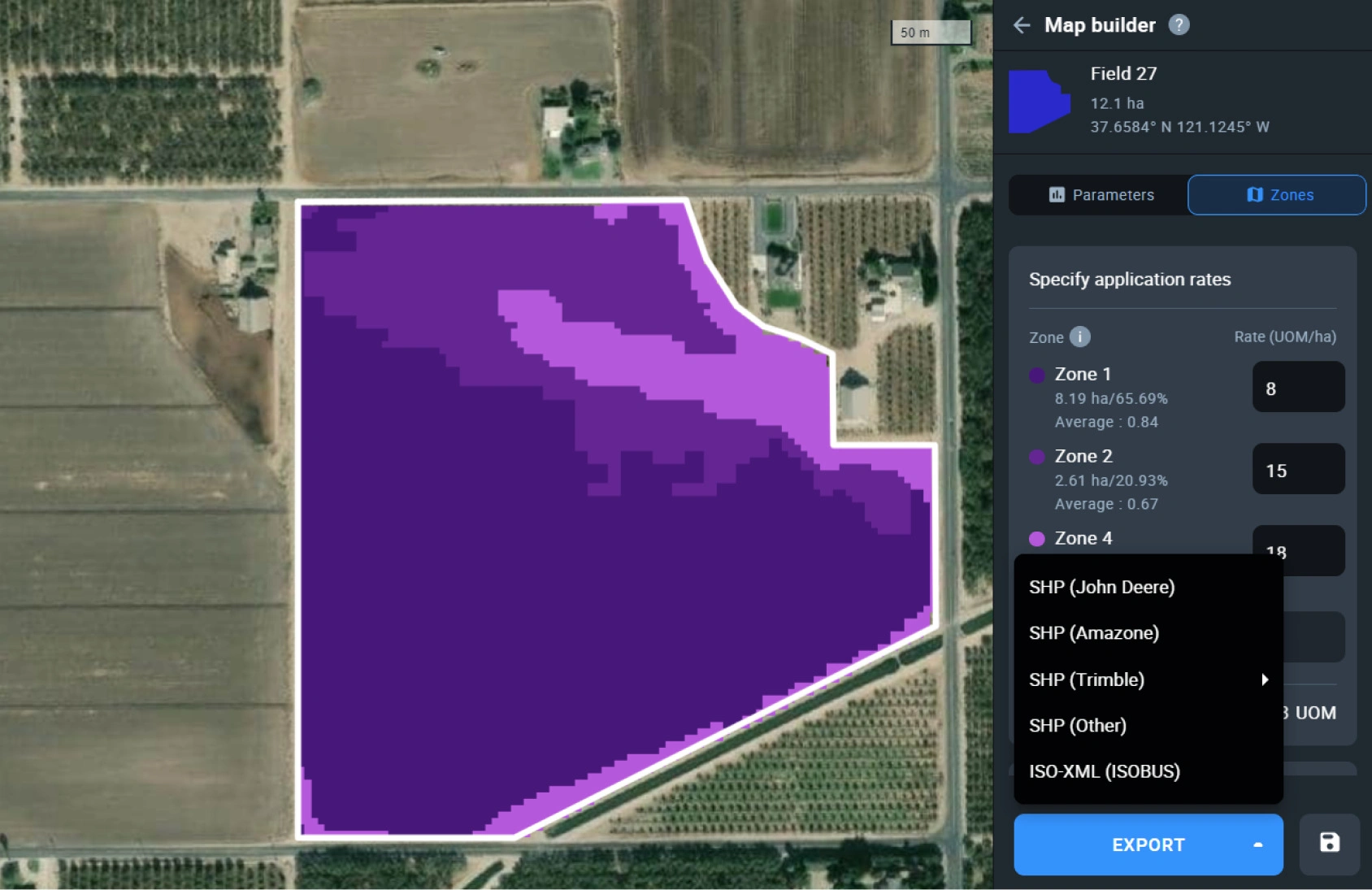Image resolution: width=1372 pixels, height=890 pixels.
Task: Collapse the Export dropdown arrow
Action: click(x=1257, y=845)
